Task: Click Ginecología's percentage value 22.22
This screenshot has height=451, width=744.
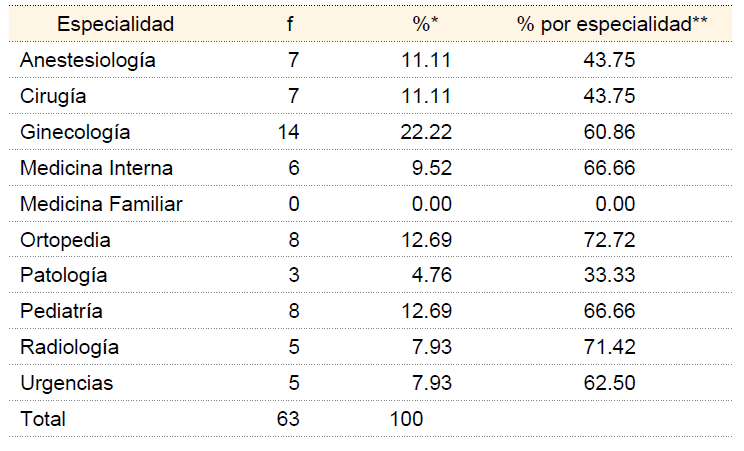Action: coord(430,132)
